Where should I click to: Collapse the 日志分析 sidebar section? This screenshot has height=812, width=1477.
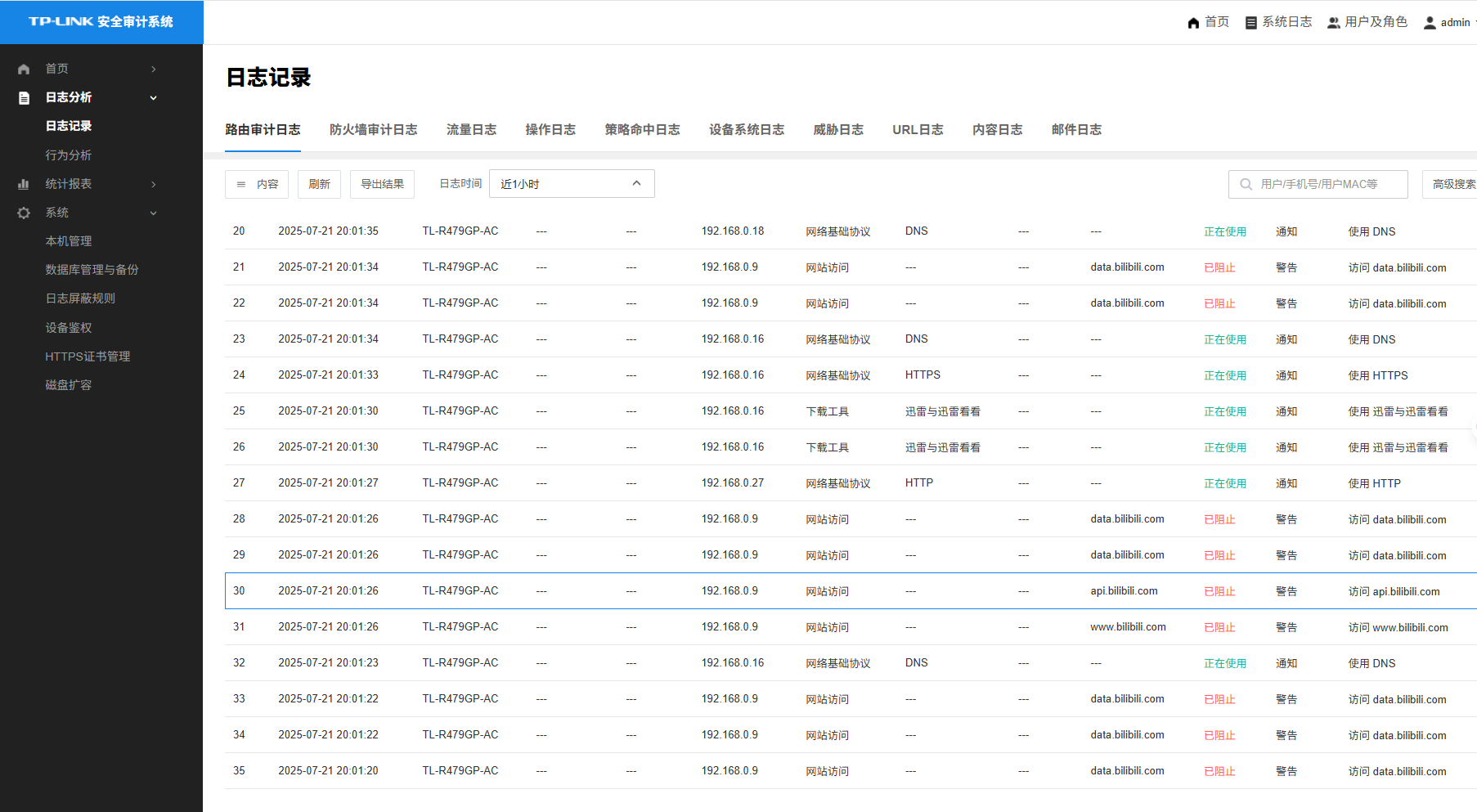coord(152,97)
